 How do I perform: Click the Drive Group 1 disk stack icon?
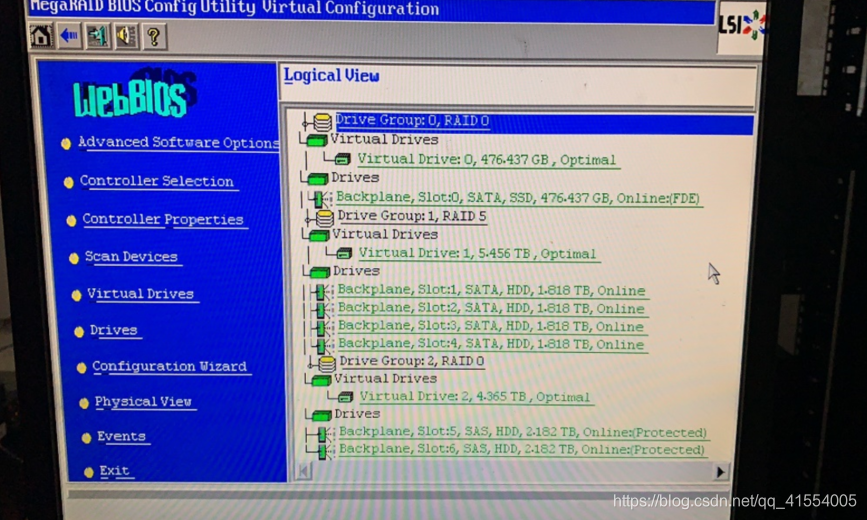point(325,217)
